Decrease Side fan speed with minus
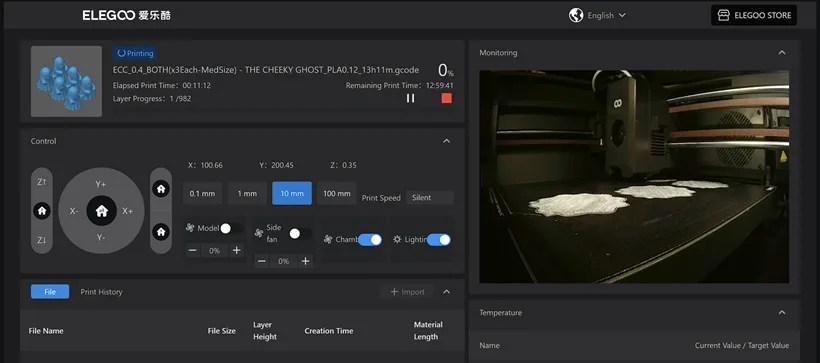 [262, 261]
